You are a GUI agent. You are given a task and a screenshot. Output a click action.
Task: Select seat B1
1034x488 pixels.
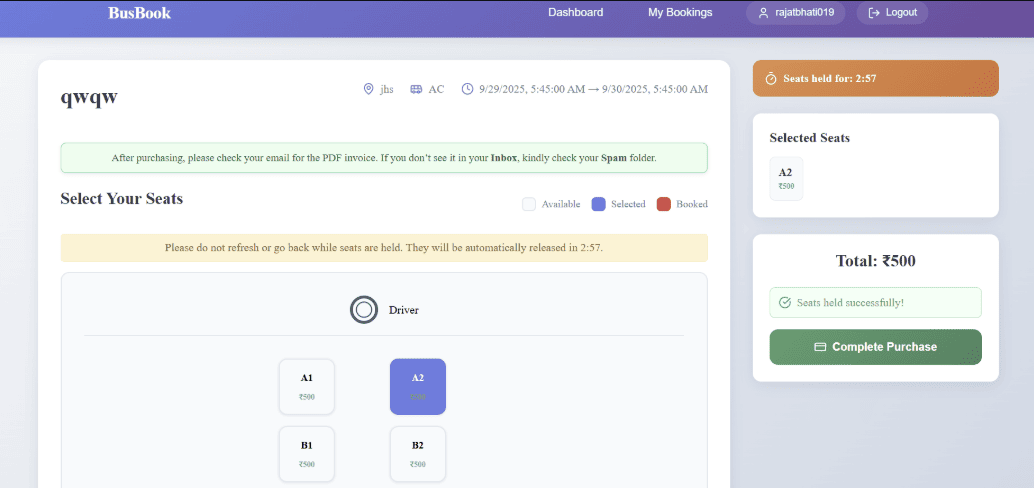click(x=307, y=453)
